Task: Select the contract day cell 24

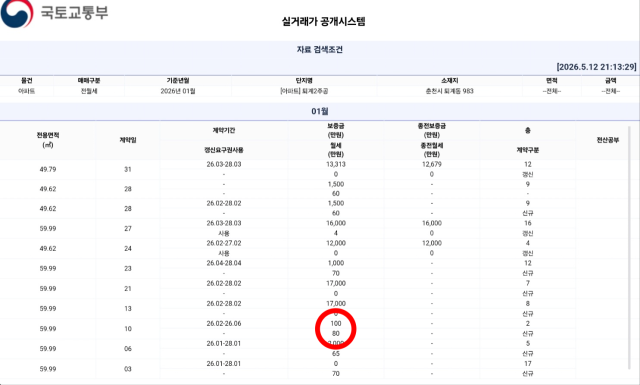Action: 128,249
